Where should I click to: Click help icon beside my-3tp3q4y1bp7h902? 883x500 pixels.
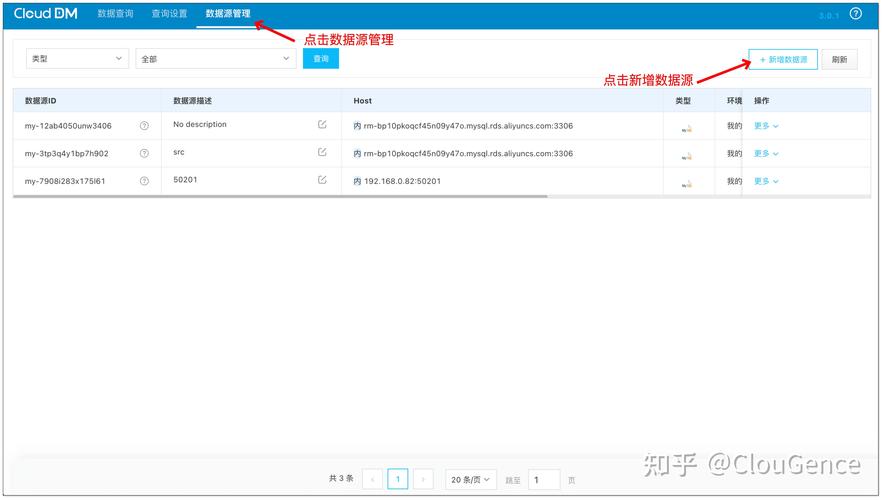[x=144, y=154]
